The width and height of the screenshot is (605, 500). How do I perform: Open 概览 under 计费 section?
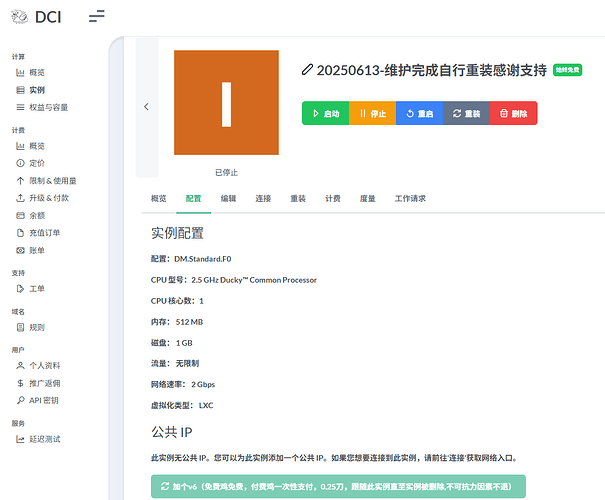tap(30, 146)
